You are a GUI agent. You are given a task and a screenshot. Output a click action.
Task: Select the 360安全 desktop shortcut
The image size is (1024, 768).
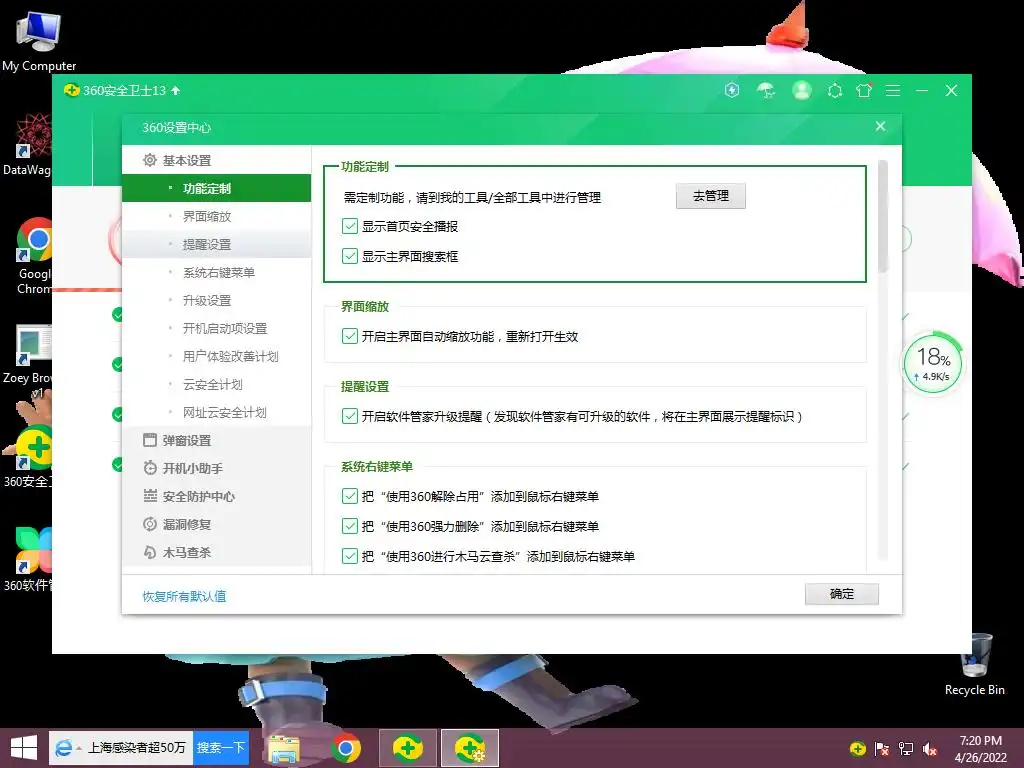(x=26, y=457)
